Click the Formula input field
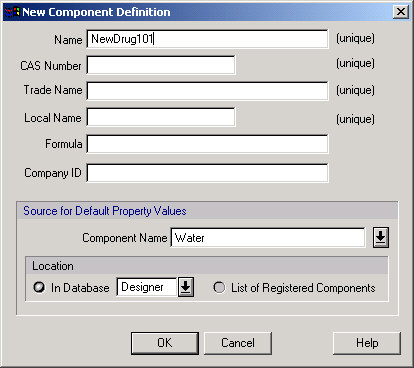 point(207,144)
